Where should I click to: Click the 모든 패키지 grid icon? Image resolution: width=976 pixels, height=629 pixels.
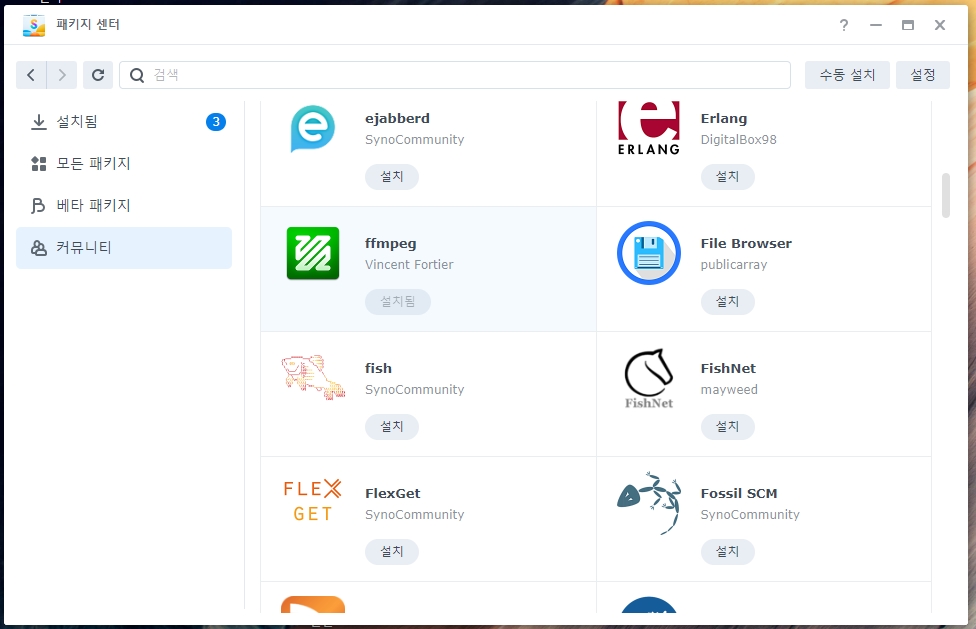click(x=39, y=164)
